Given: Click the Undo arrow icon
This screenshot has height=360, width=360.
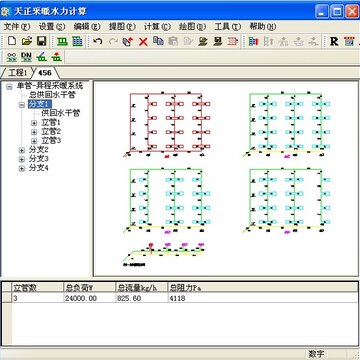Looking at the screenshot, I should (97, 41).
